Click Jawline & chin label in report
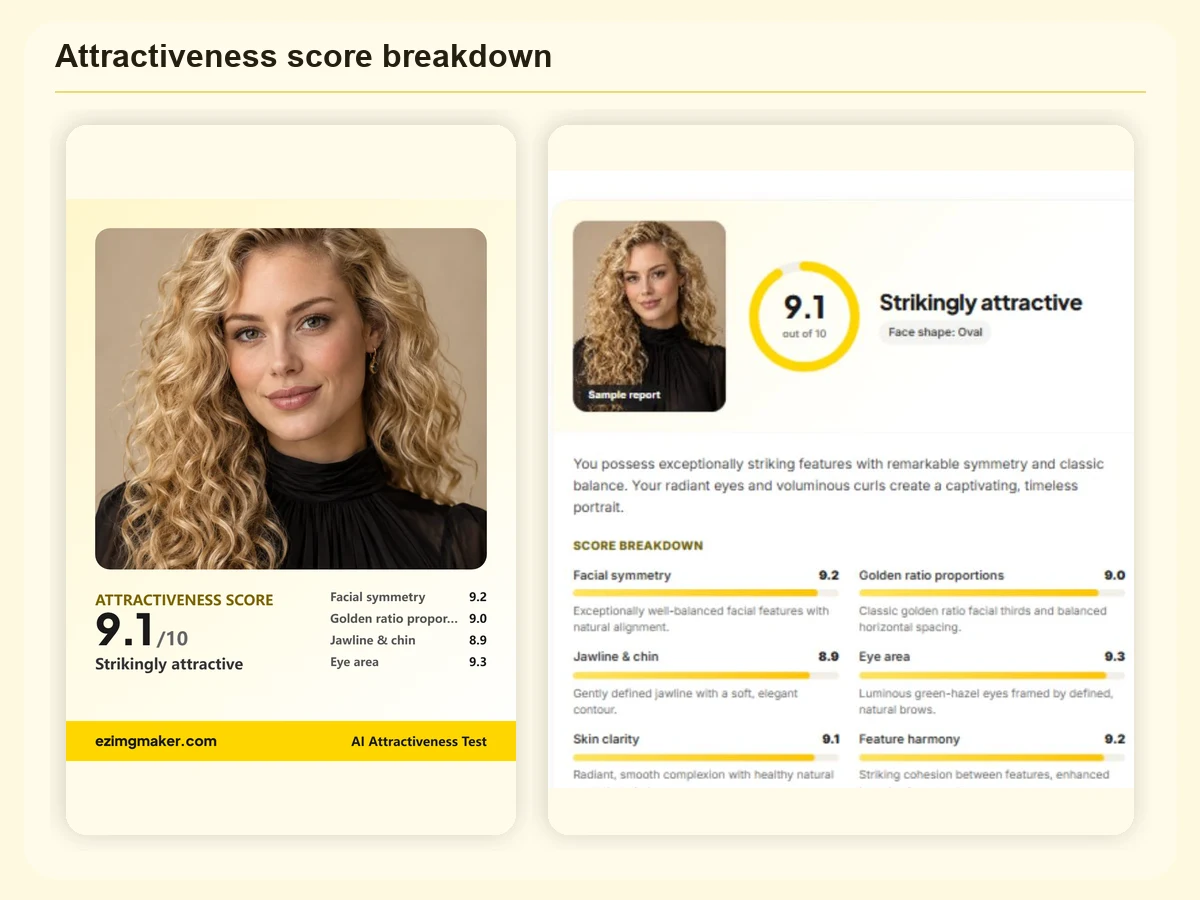The image size is (1200, 900). 616,657
